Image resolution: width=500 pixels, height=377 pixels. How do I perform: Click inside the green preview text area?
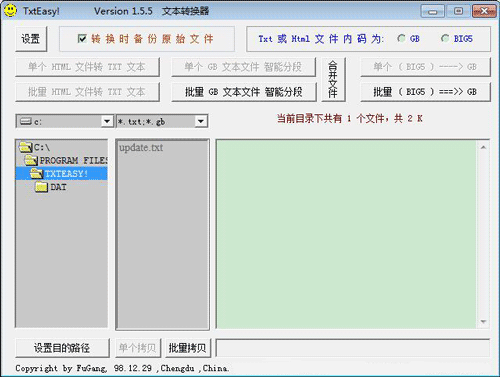[x=346, y=234]
